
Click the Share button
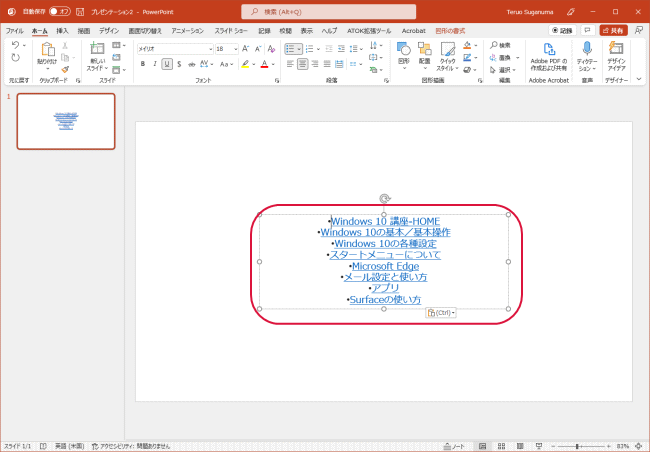pyautogui.click(x=614, y=30)
